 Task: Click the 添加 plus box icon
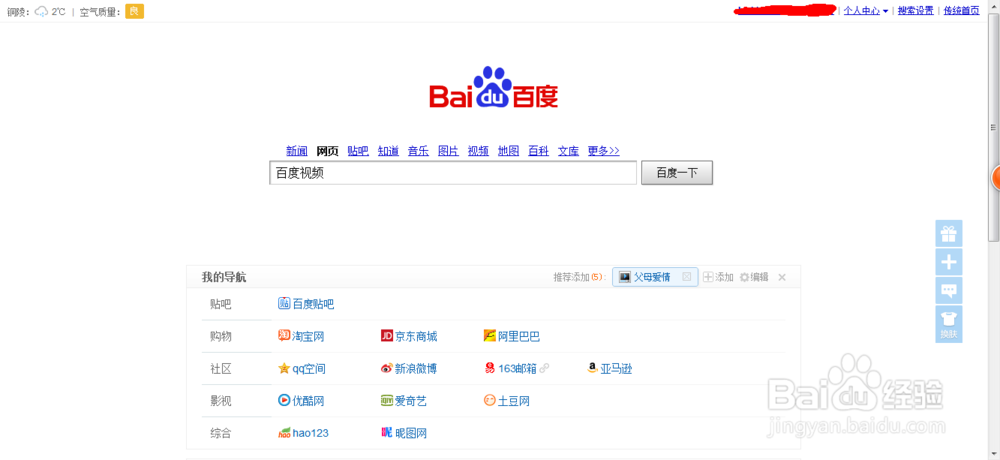pyautogui.click(x=708, y=277)
